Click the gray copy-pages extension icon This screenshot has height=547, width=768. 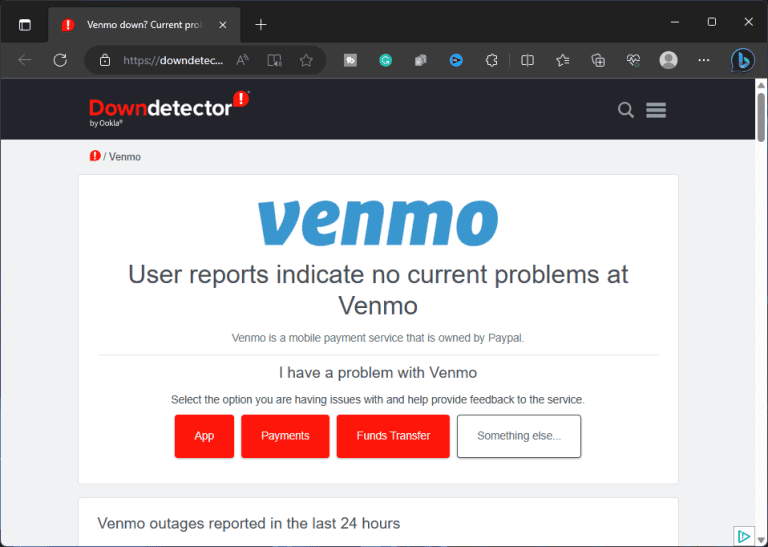[421, 60]
